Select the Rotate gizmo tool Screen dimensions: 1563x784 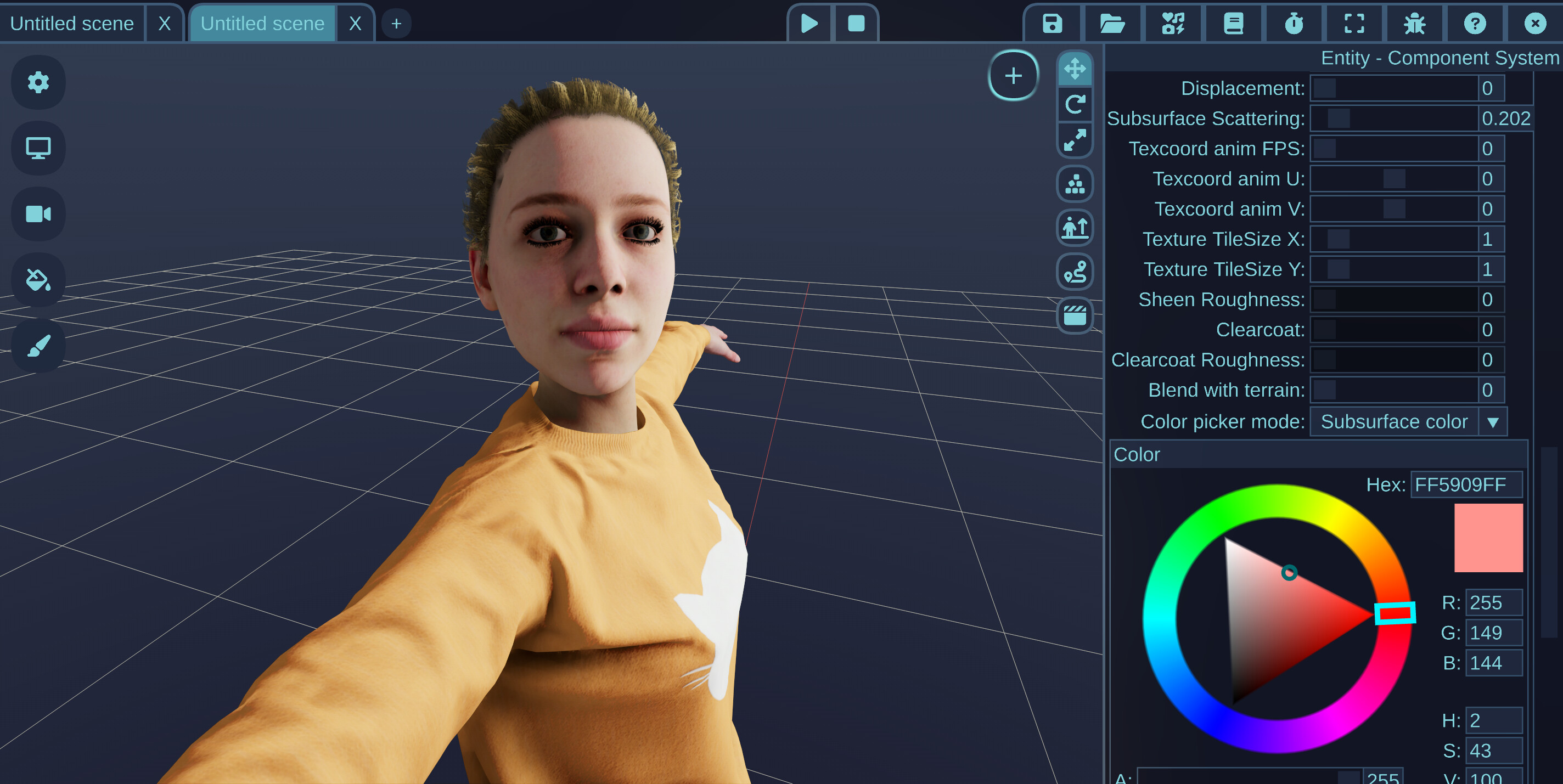(1075, 104)
